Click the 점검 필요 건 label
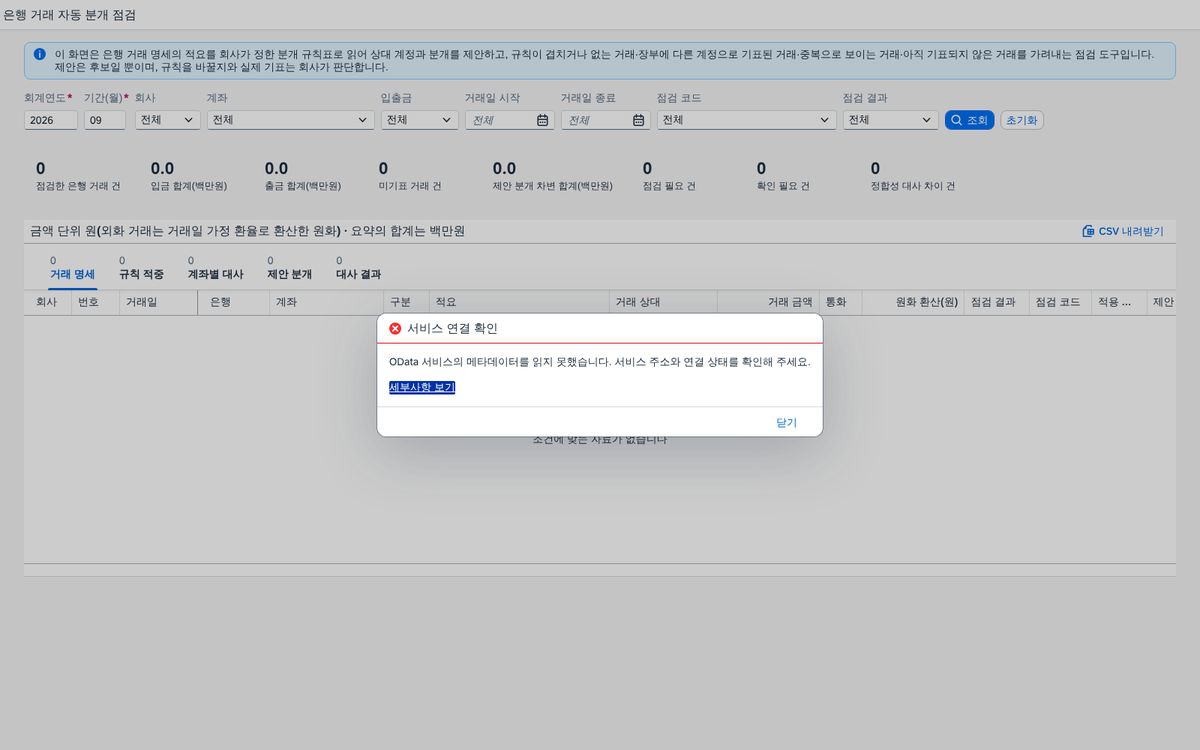Viewport: 1200px width, 750px height. click(x=669, y=187)
